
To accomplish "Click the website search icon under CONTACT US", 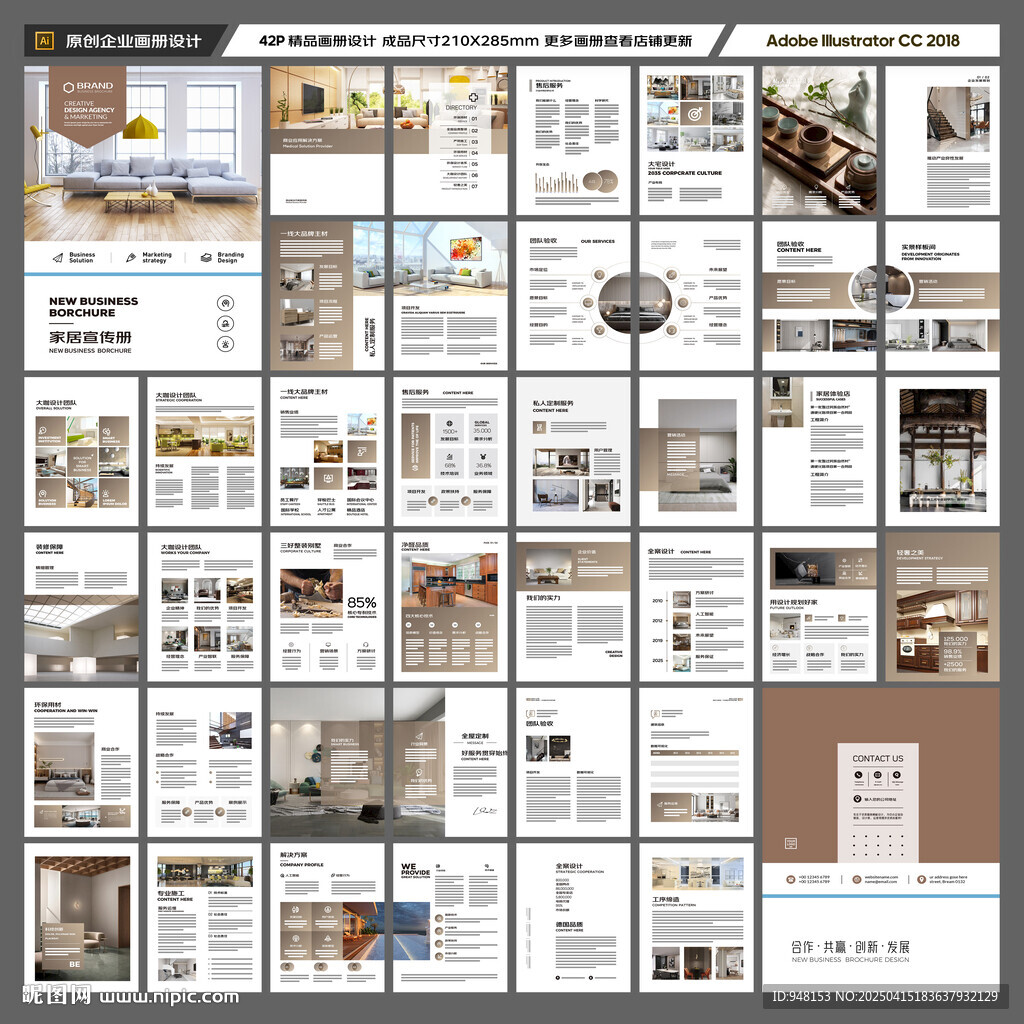I will pos(897,775).
